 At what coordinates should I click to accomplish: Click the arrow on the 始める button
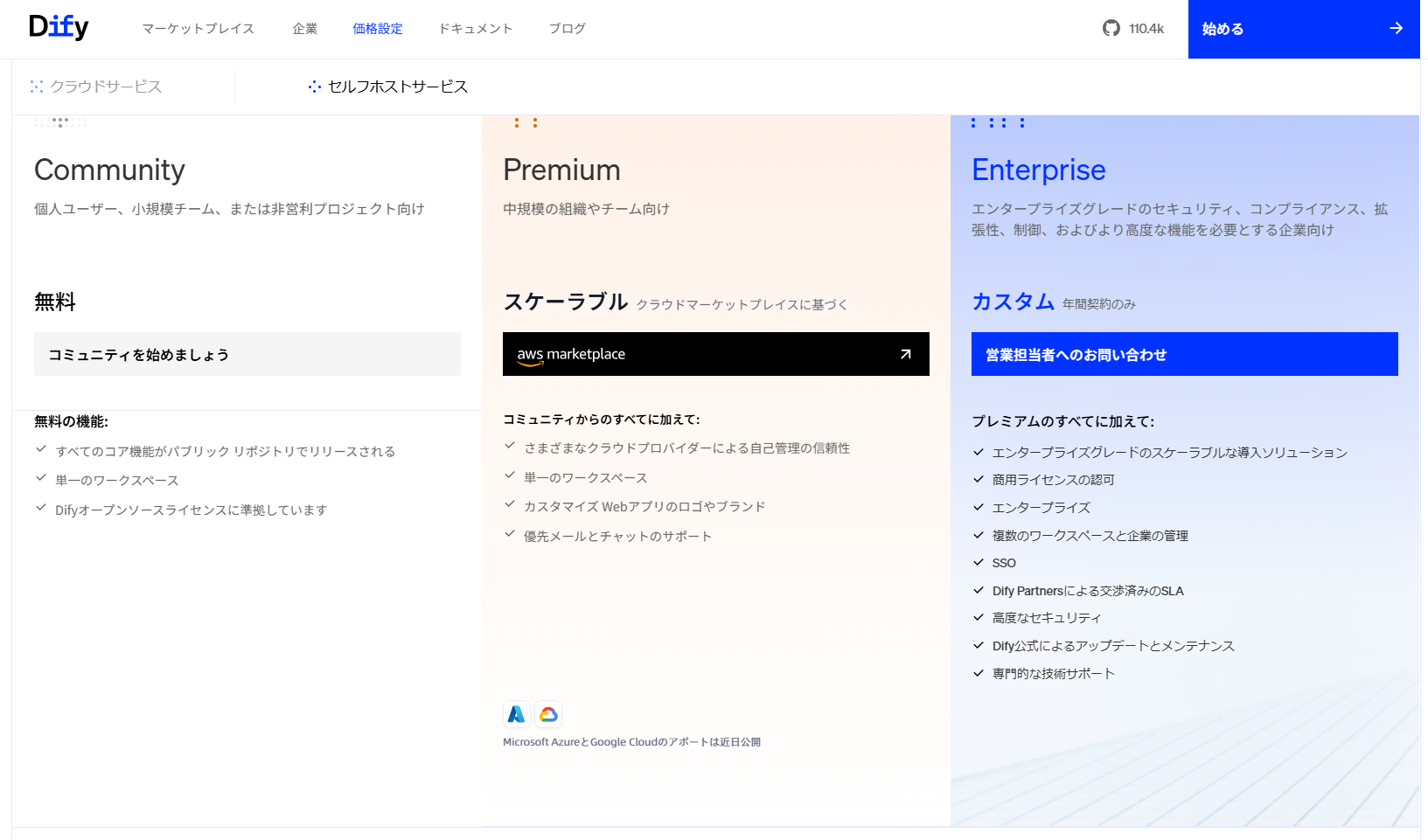(x=1396, y=28)
